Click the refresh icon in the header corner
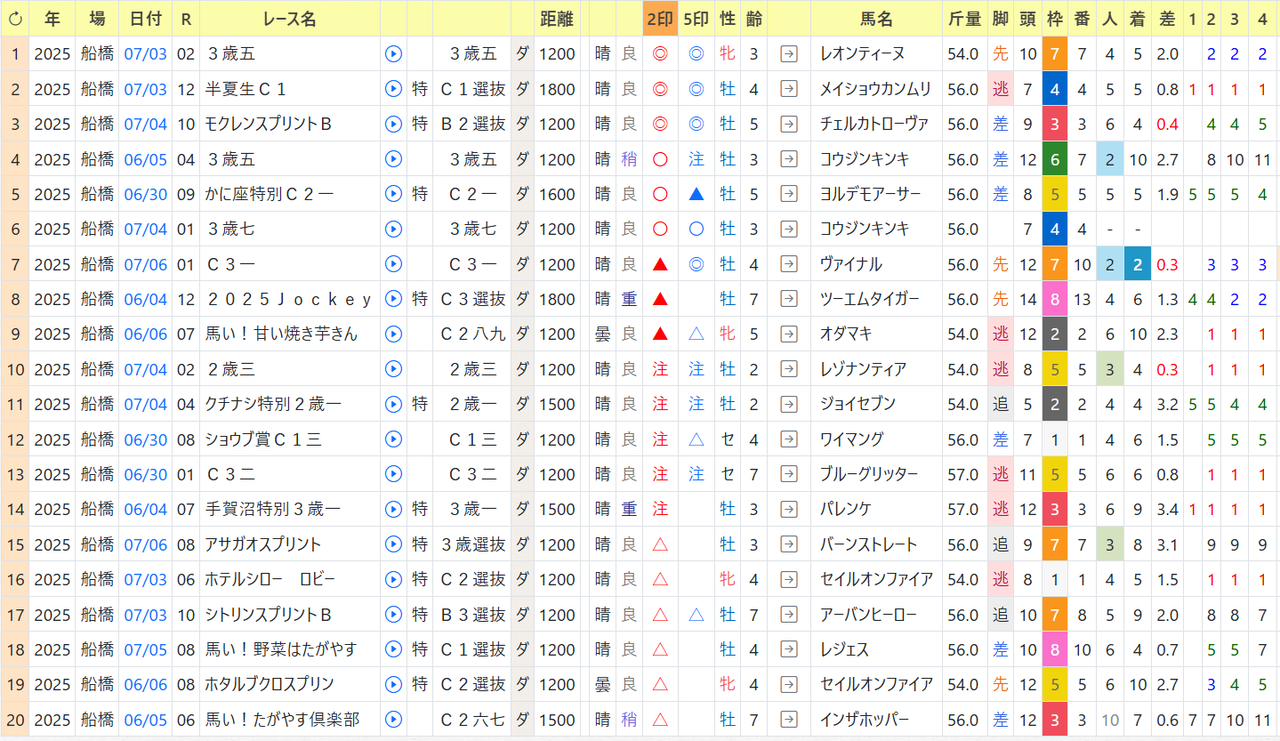The image size is (1280, 741). [x=15, y=18]
